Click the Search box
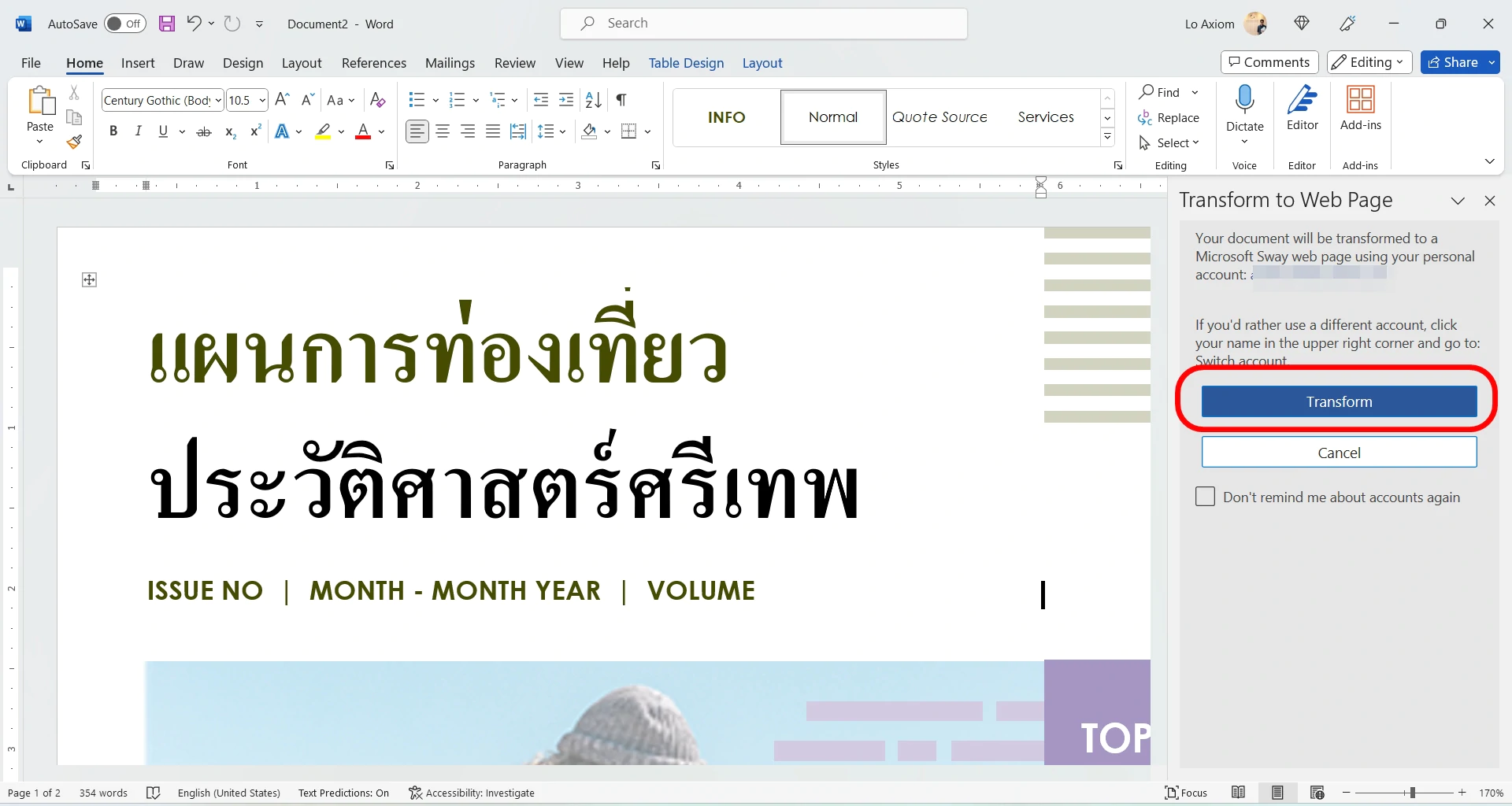This screenshot has width=1512, height=806. pyautogui.click(x=764, y=24)
